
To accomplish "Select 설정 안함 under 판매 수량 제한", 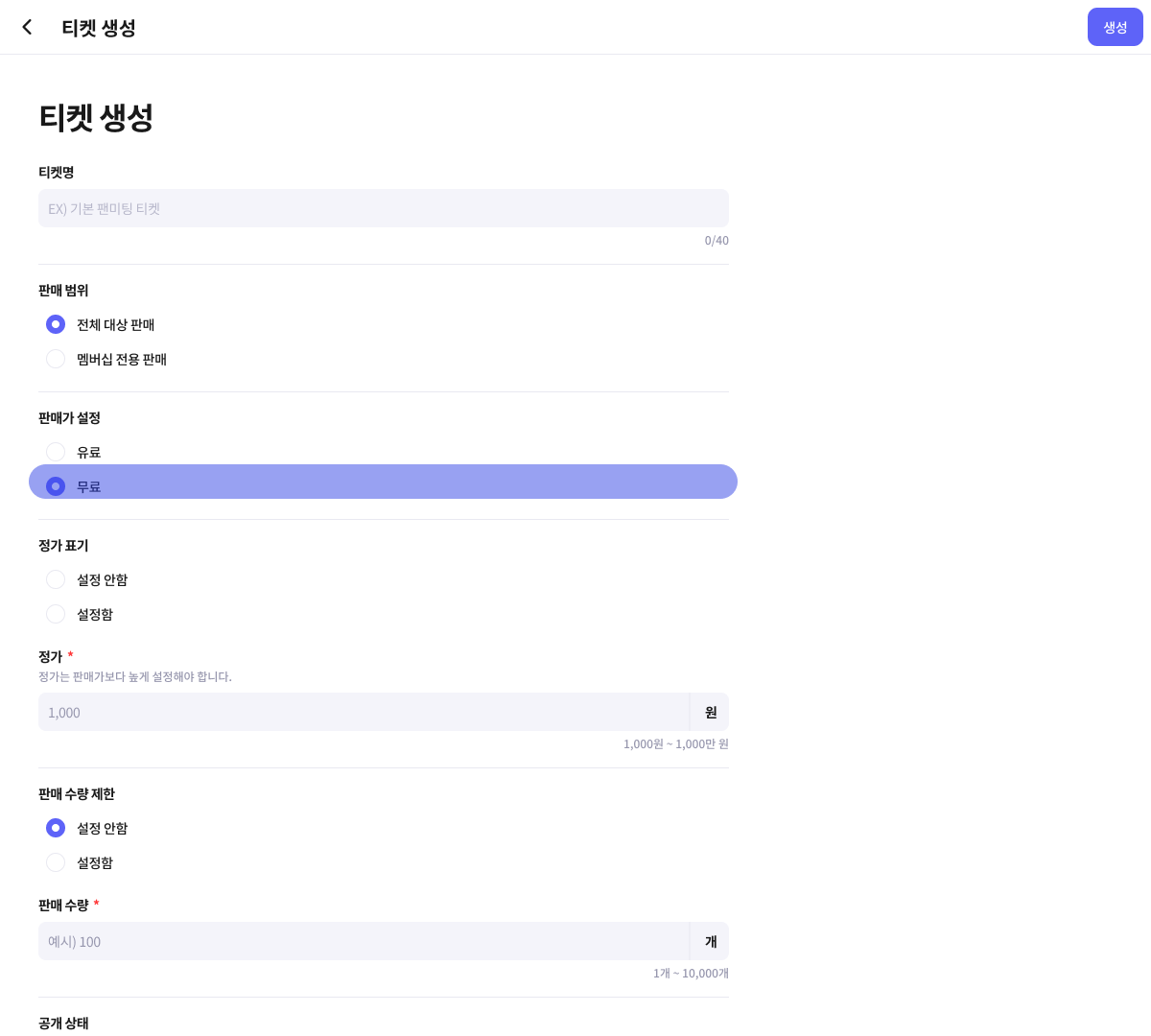I will point(56,828).
